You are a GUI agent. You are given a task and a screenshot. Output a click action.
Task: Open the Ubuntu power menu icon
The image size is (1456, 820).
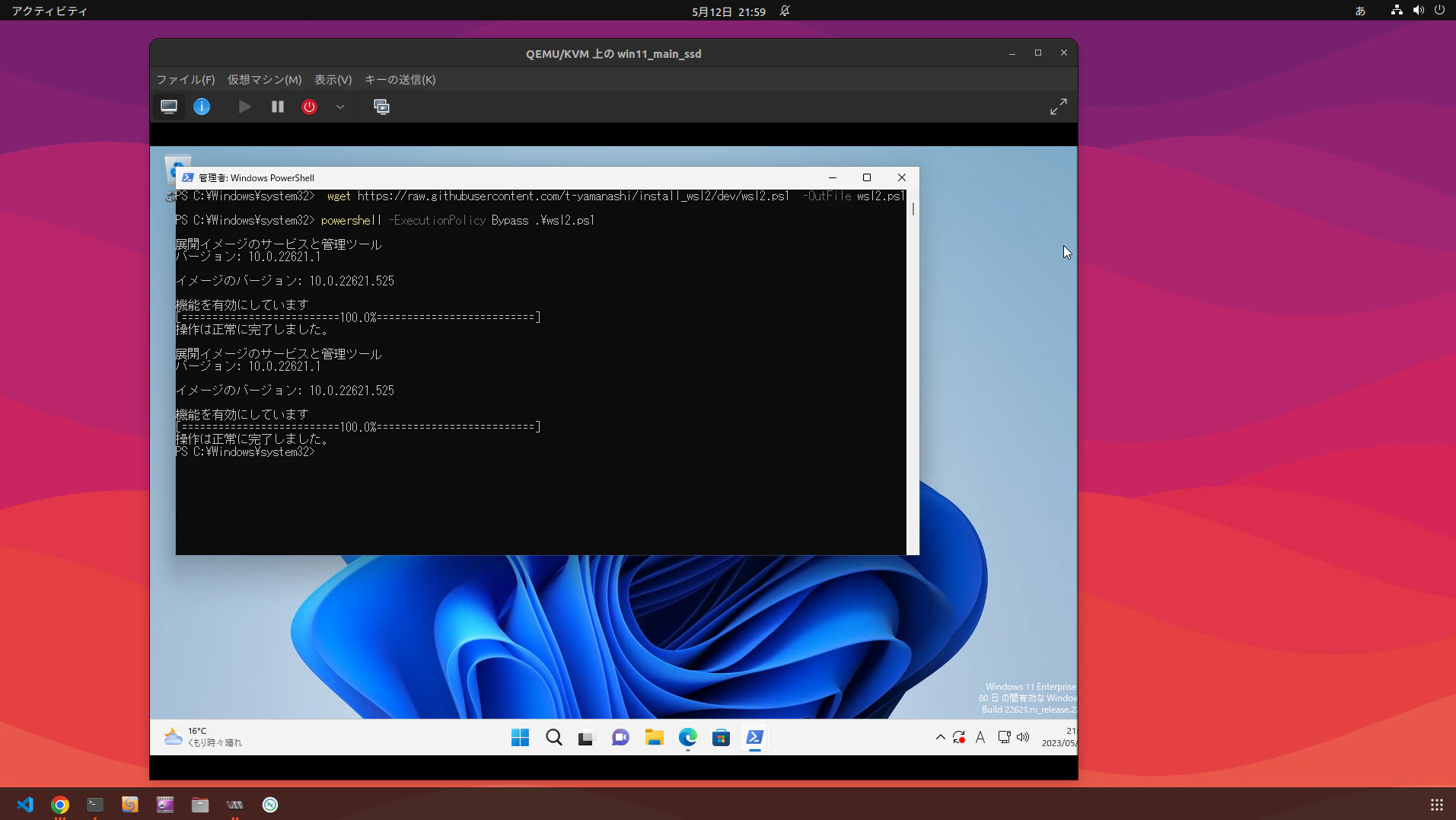1439,11
